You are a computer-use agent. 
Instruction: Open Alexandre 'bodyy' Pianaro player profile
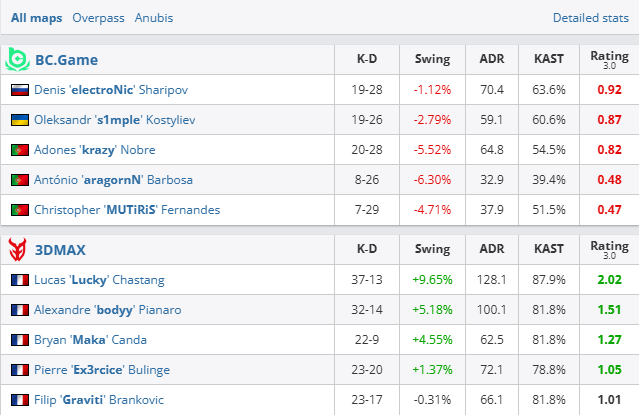point(108,310)
